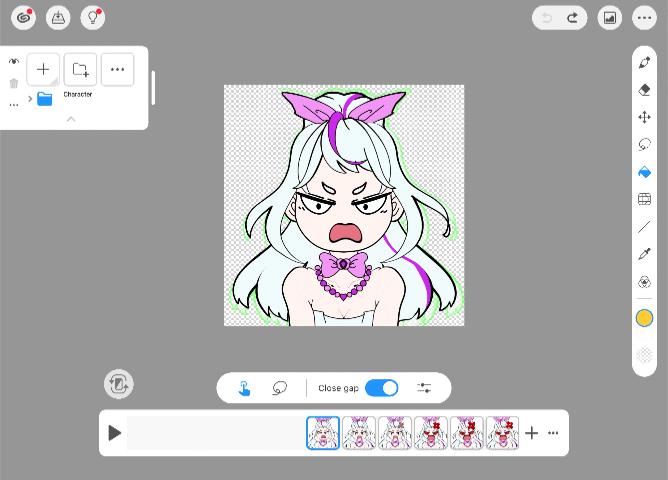Open timeline more options menu
Image resolution: width=668 pixels, height=480 pixels.
click(x=553, y=433)
